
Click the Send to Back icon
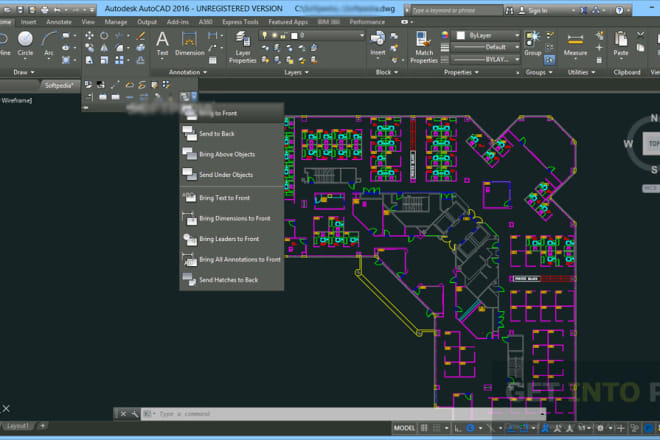tap(189, 133)
